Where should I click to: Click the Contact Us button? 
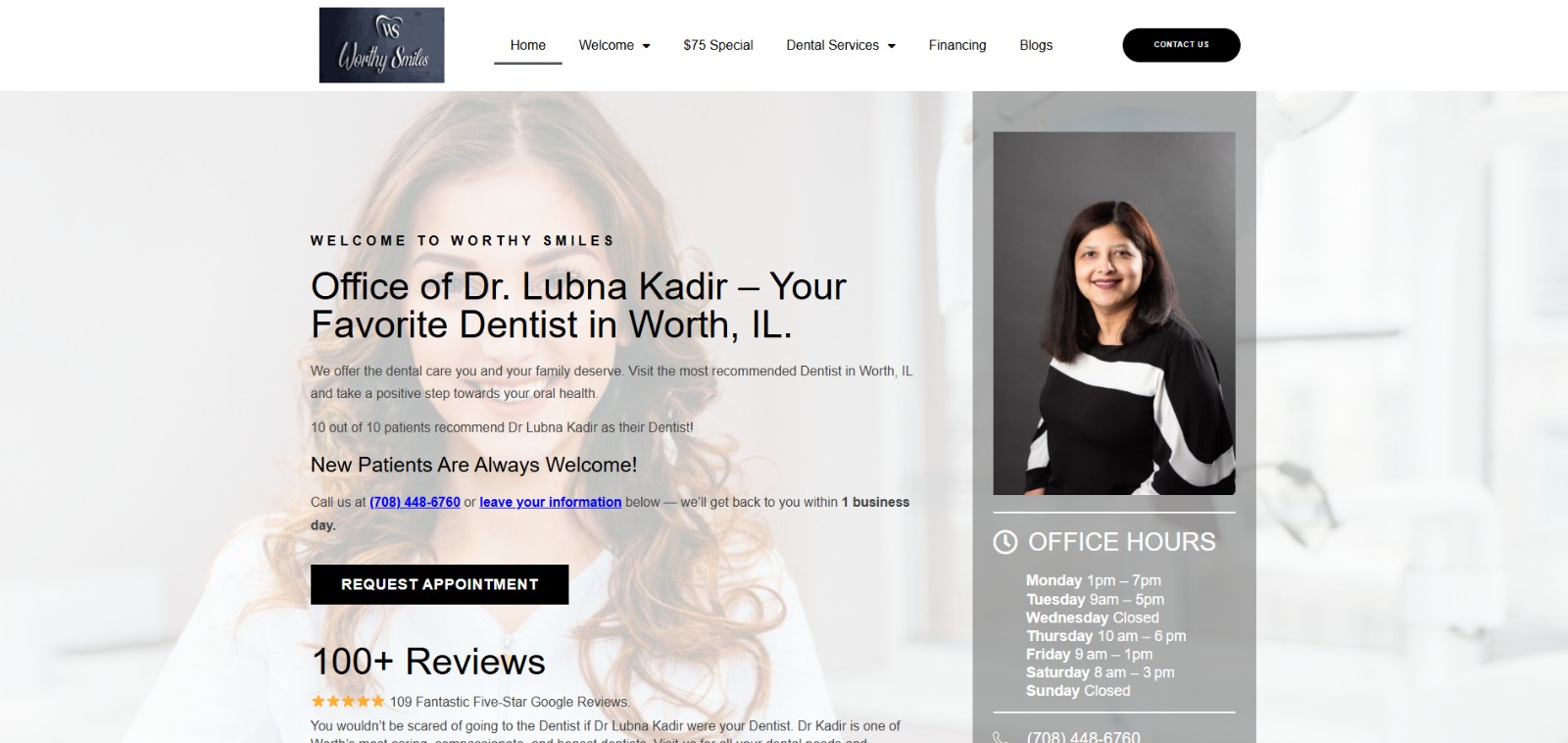click(1181, 45)
